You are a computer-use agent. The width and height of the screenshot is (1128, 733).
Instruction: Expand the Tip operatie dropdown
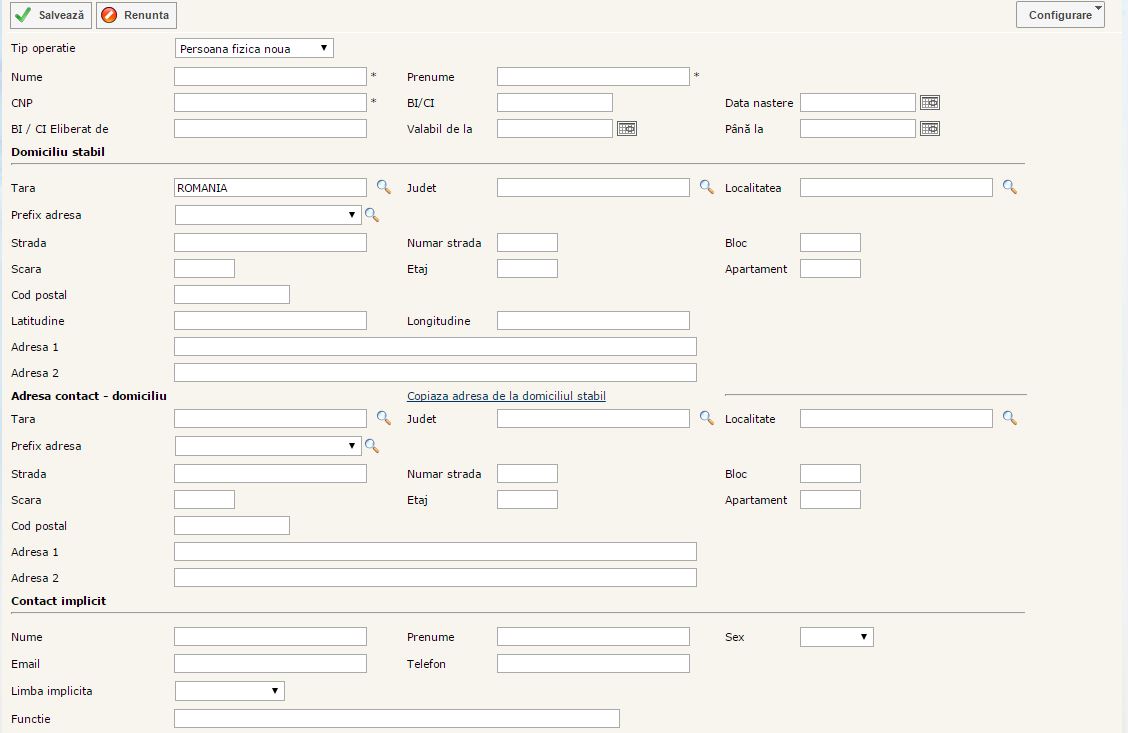(x=254, y=48)
